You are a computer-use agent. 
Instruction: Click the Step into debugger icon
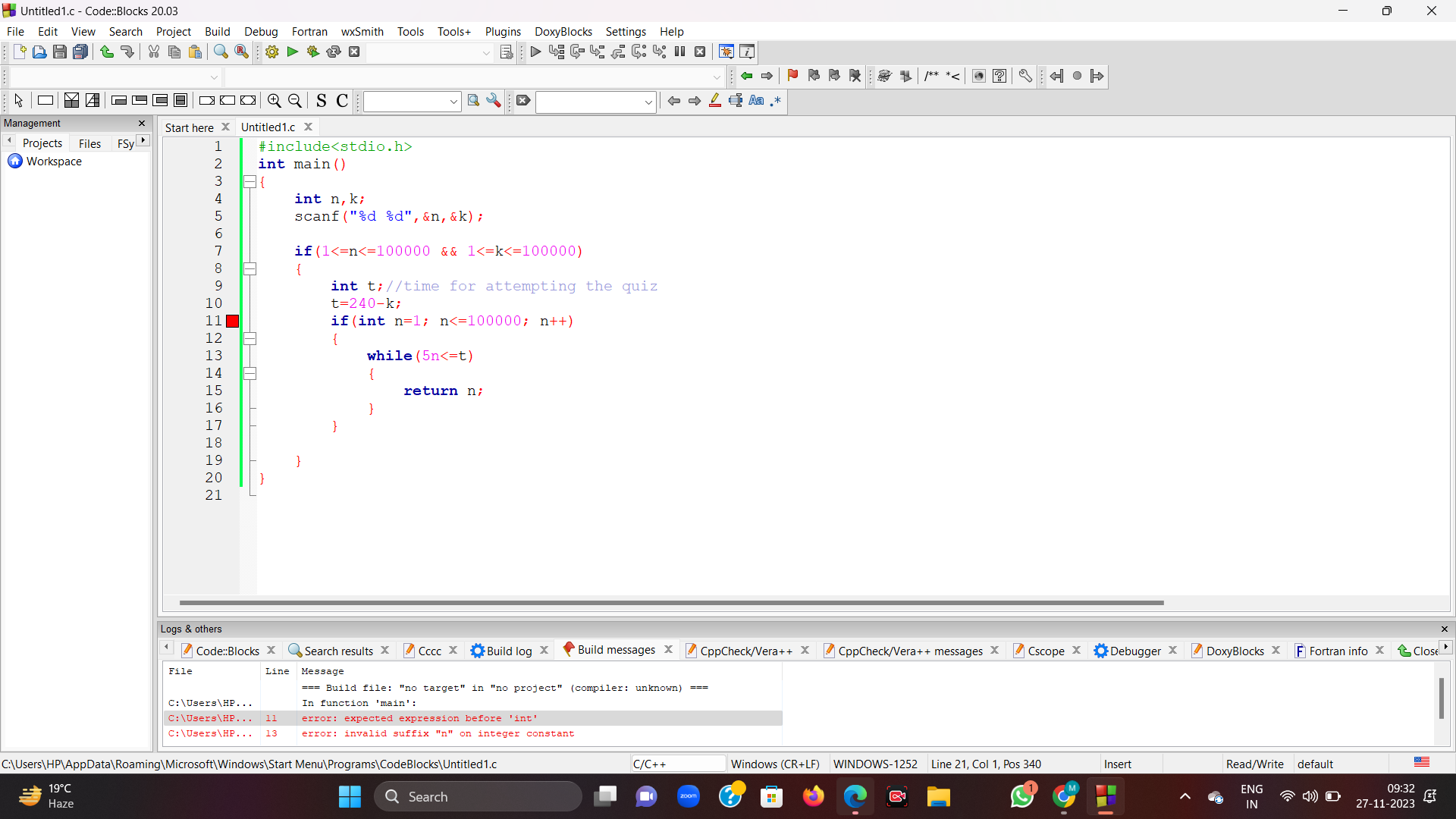(x=598, y=52)
